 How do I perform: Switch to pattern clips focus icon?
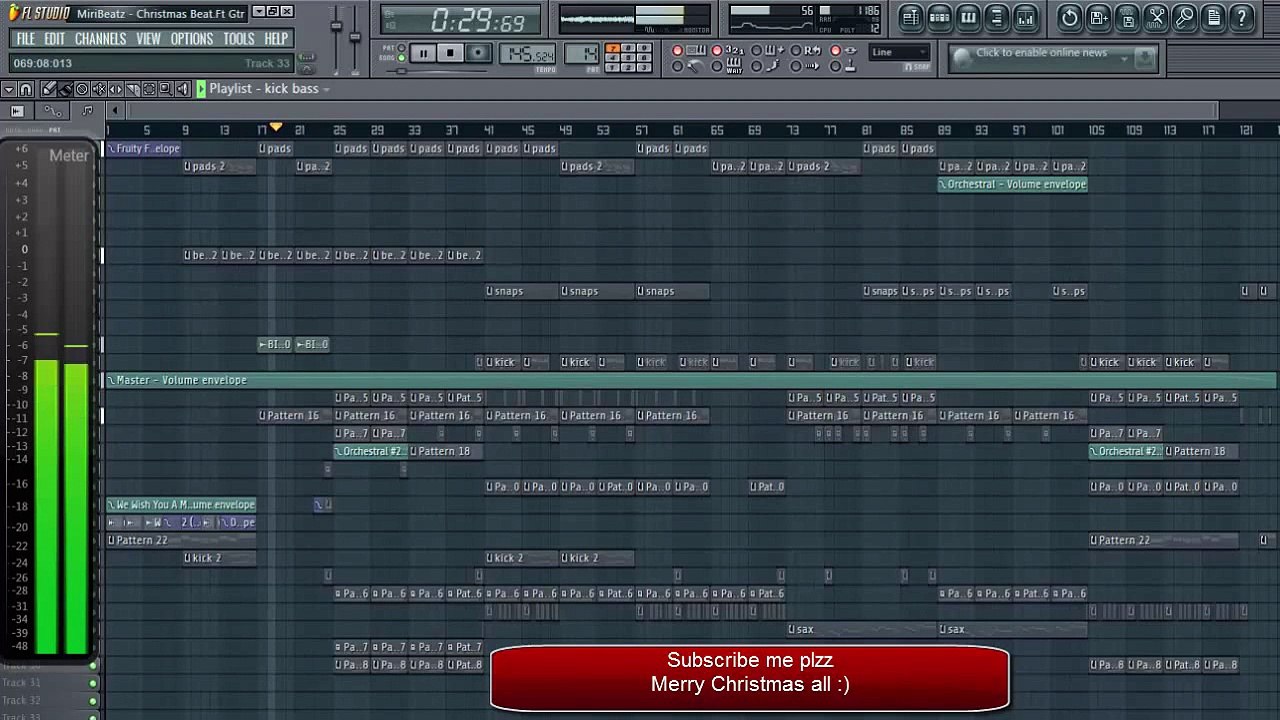[87, 111]
